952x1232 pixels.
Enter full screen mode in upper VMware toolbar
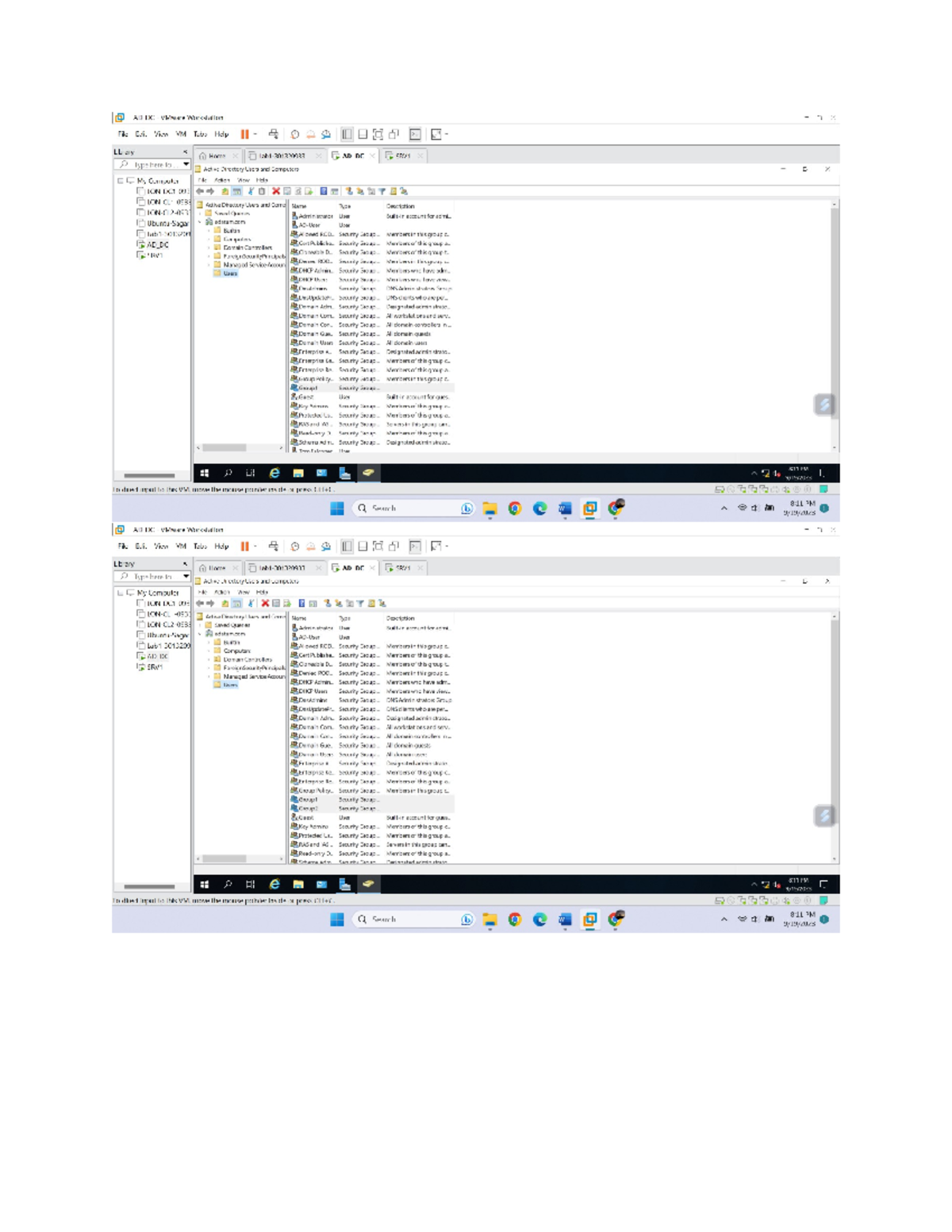pyautogui.click(x=378, y=135)
